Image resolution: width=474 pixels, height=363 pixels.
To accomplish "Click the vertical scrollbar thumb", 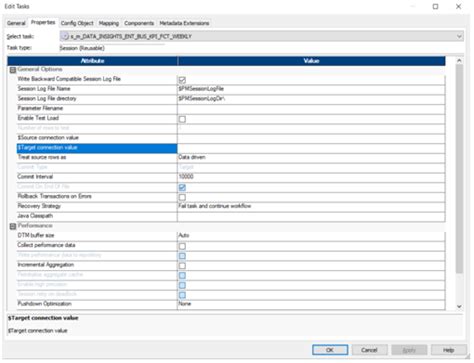I will (459, 168).
